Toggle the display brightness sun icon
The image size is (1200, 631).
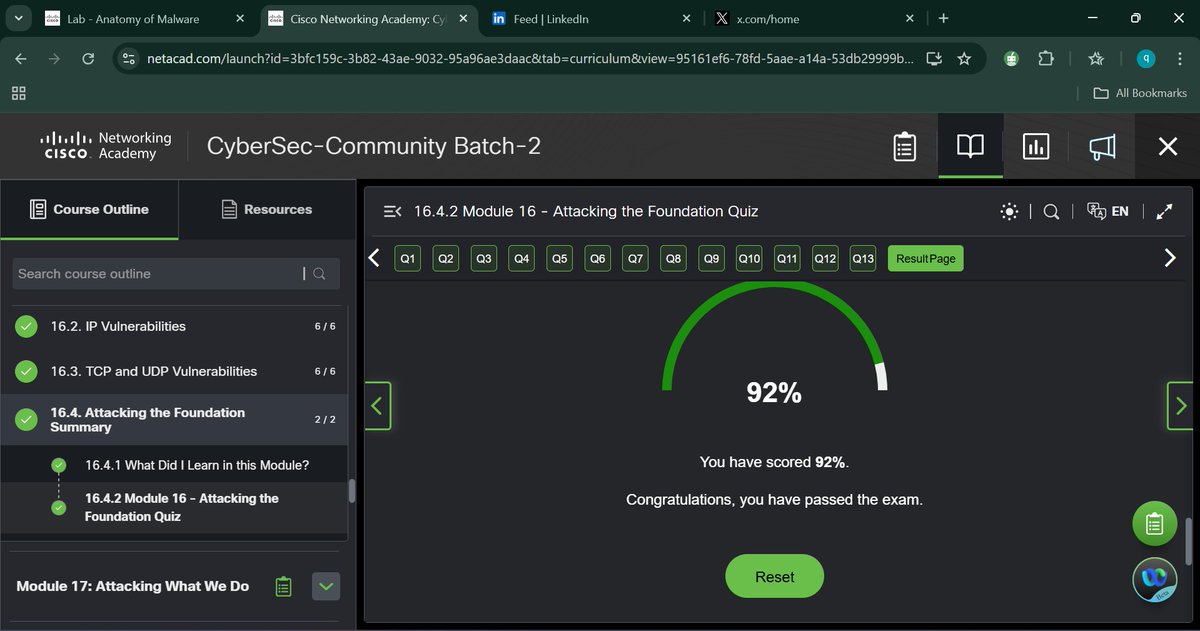(x=1009, y=211)
